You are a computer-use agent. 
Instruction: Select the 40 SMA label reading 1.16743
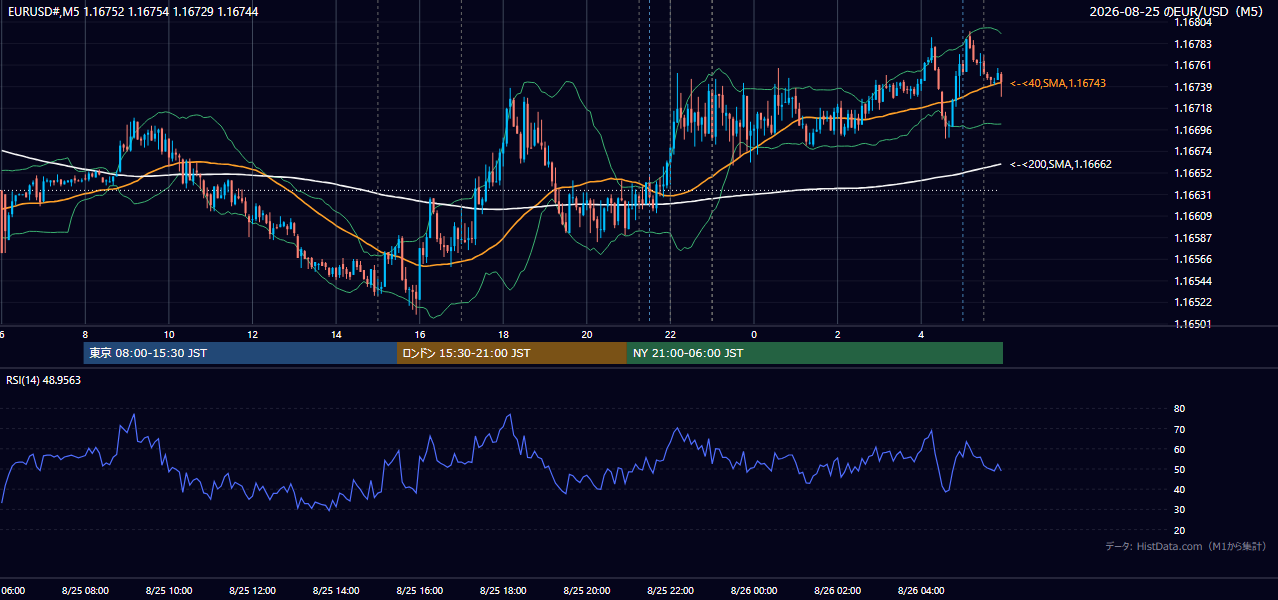pos(1058,83)
